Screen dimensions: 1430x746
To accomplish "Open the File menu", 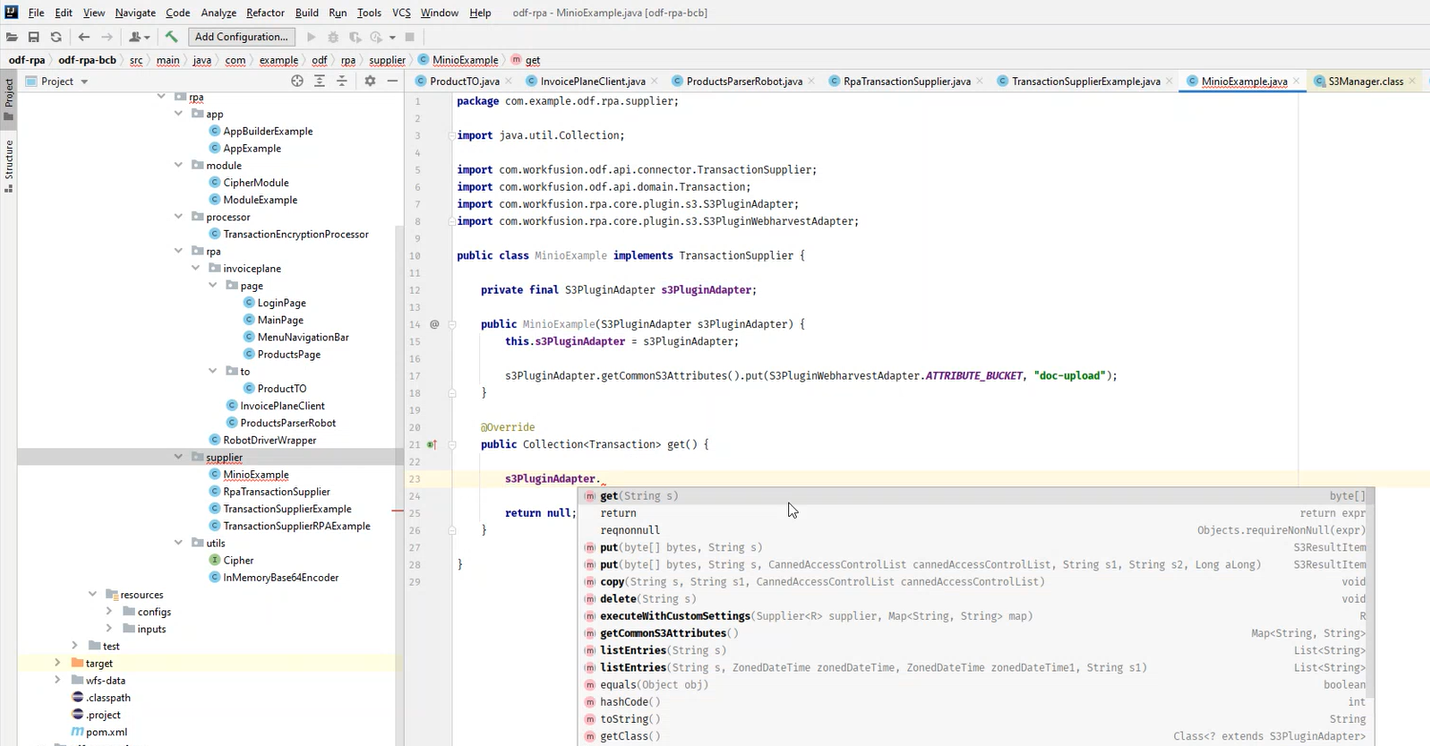I will point(36,13).
